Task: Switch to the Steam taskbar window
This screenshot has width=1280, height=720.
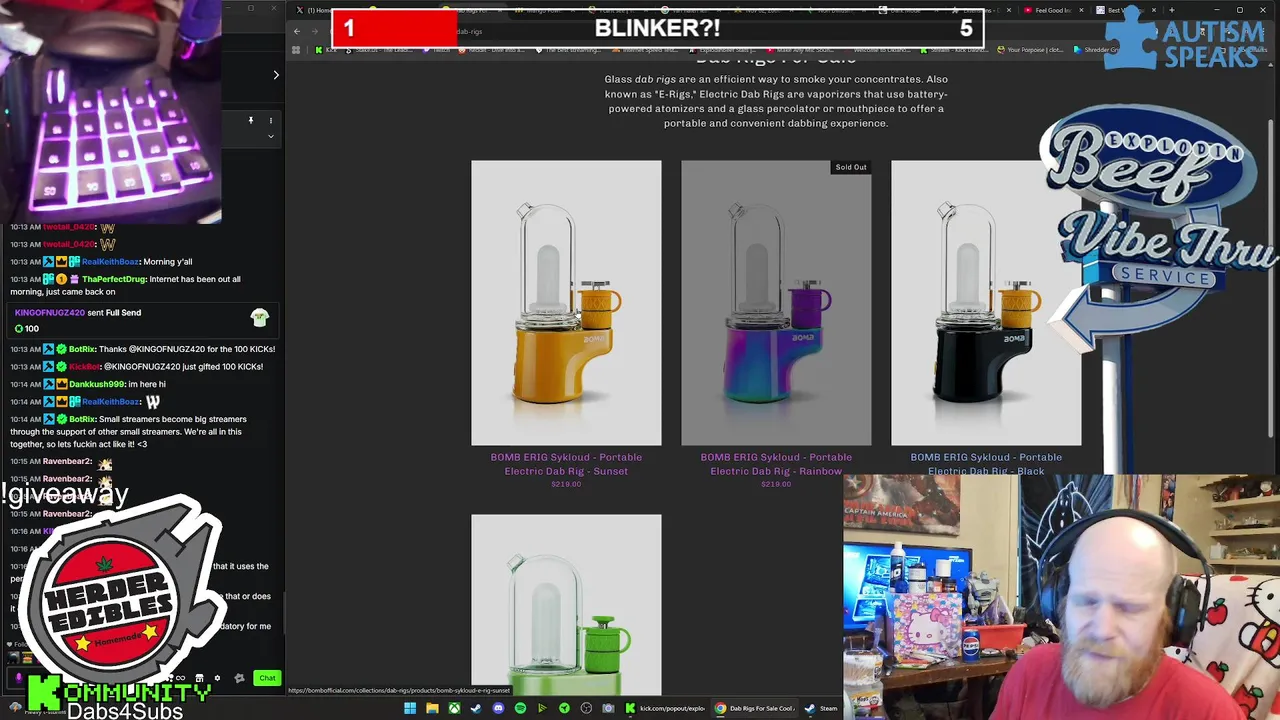Action: pos(823,709)
